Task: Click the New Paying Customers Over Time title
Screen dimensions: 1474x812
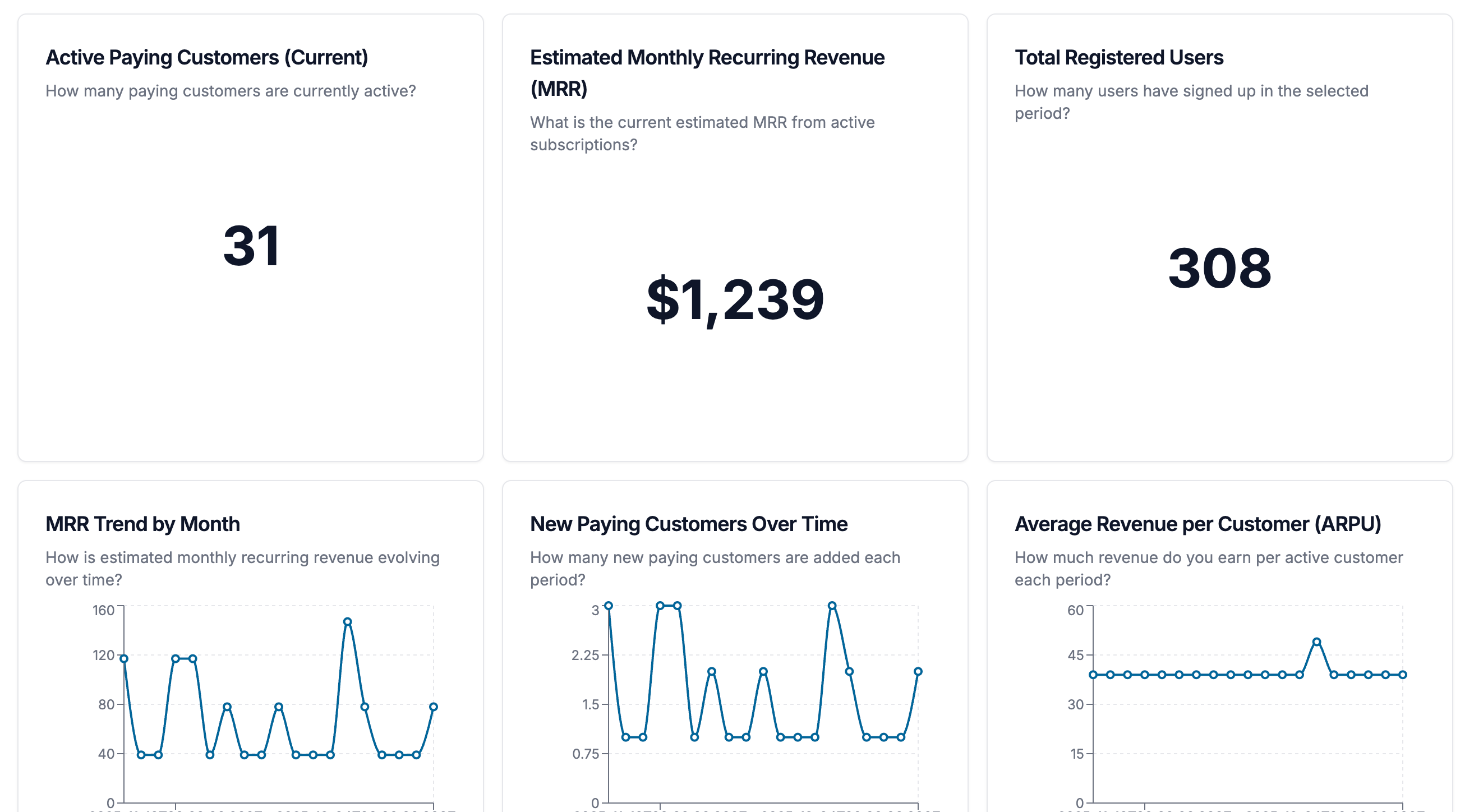Action: [688, 524]
